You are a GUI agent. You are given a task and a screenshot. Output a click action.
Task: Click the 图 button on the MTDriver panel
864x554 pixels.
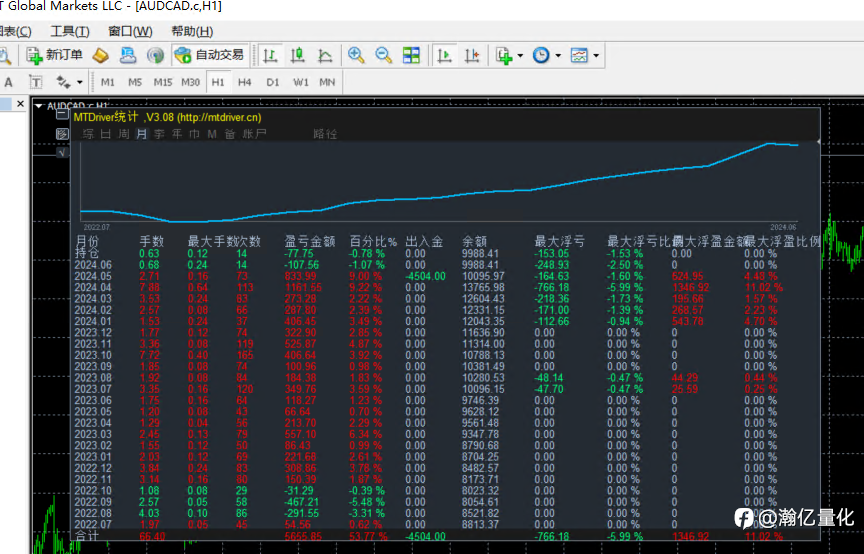click(62, 134)
